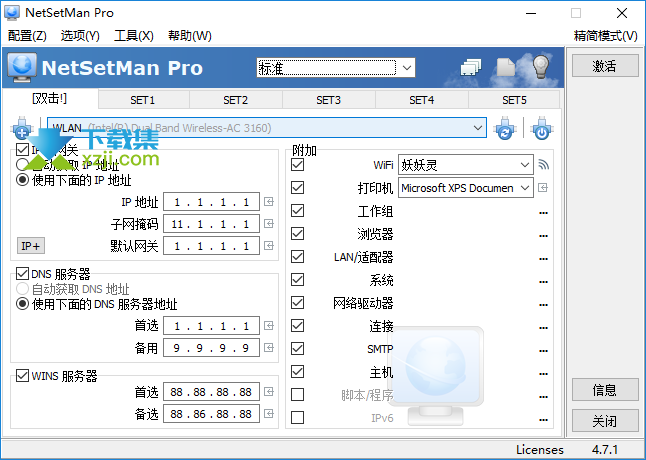The width and height of the screenshot is (646, 460).
Task: Toggle the WINS 服务器 checkbox
Action: [x=22, y=376]
